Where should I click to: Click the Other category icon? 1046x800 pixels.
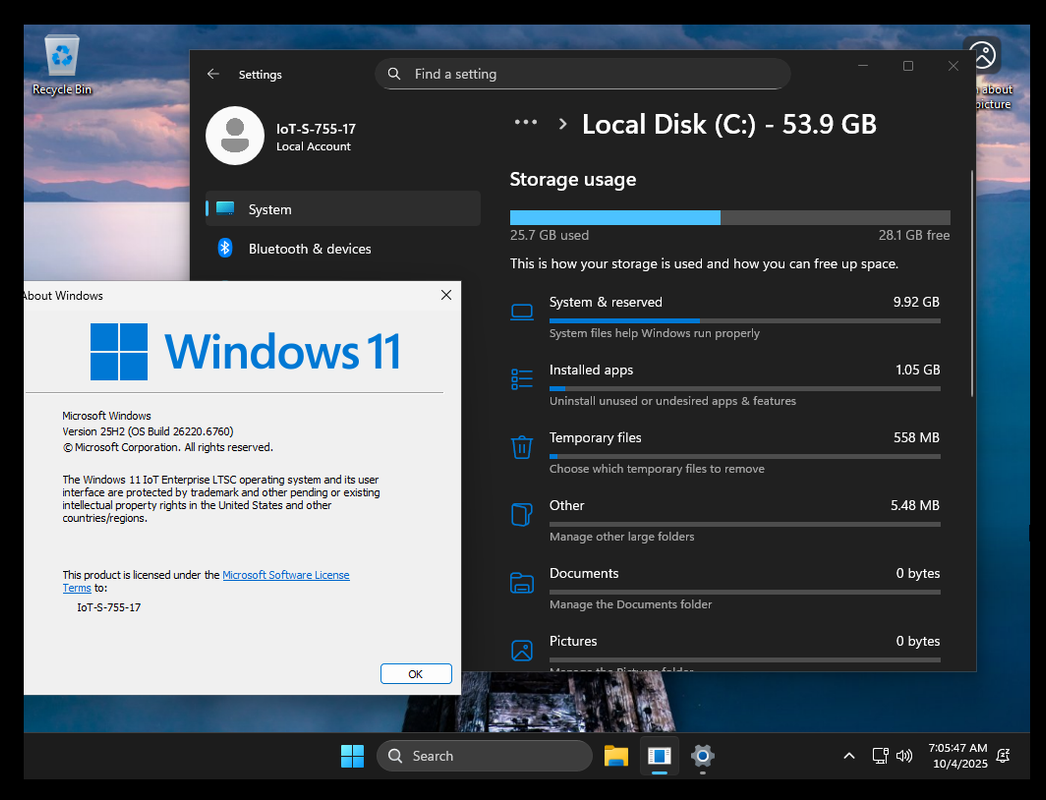coord(522,514)
